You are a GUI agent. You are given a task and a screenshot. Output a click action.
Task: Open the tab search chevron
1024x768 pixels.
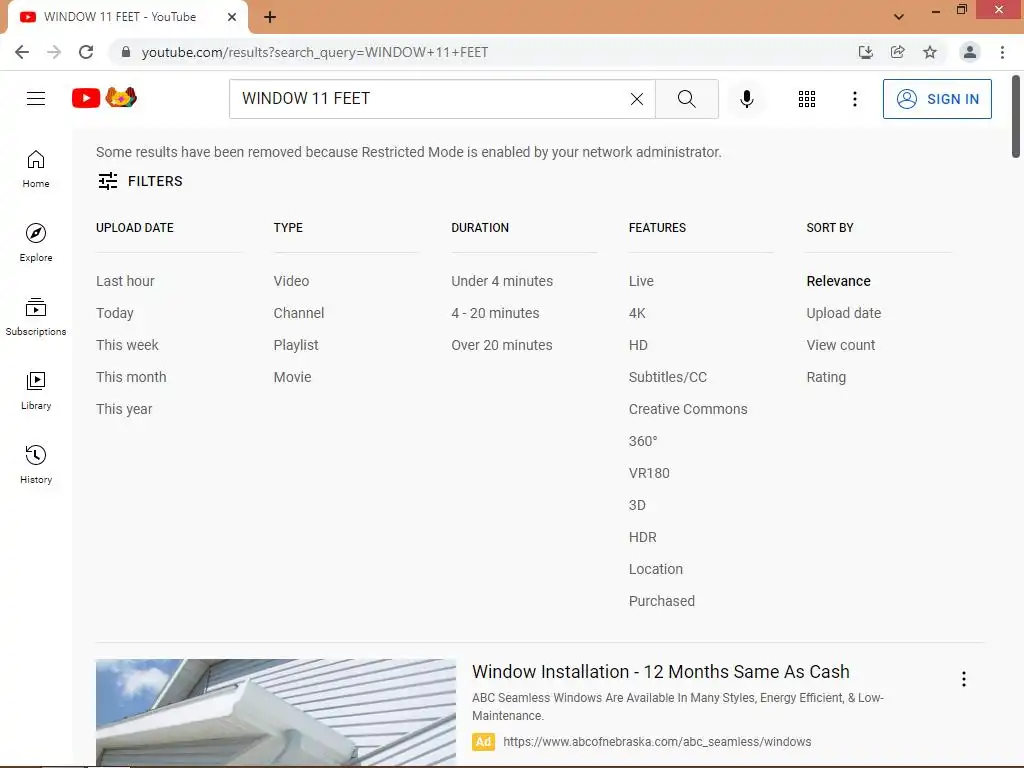pos(899,17)
